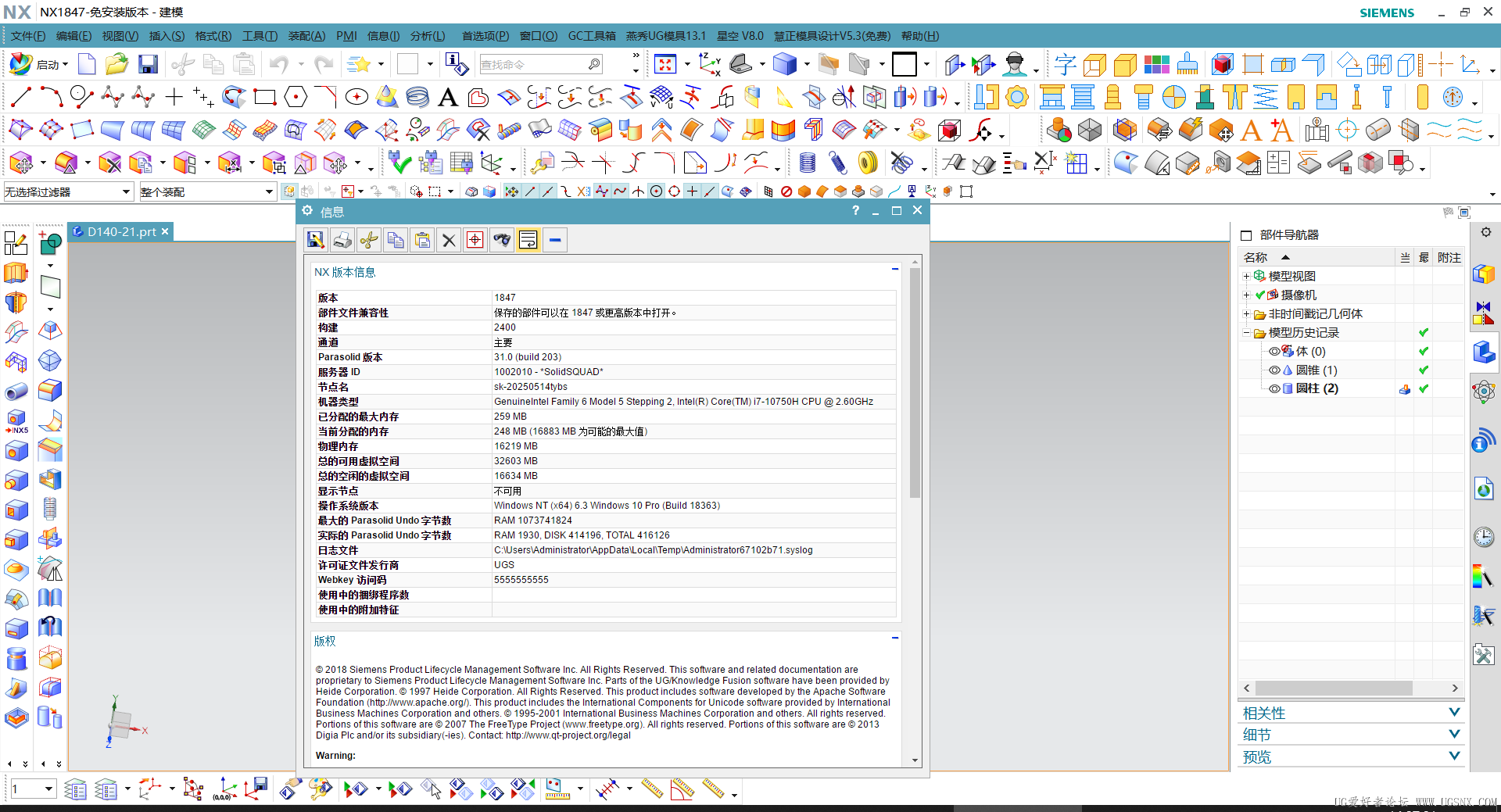Select the Rectangle sketch tool

(265, 97)
